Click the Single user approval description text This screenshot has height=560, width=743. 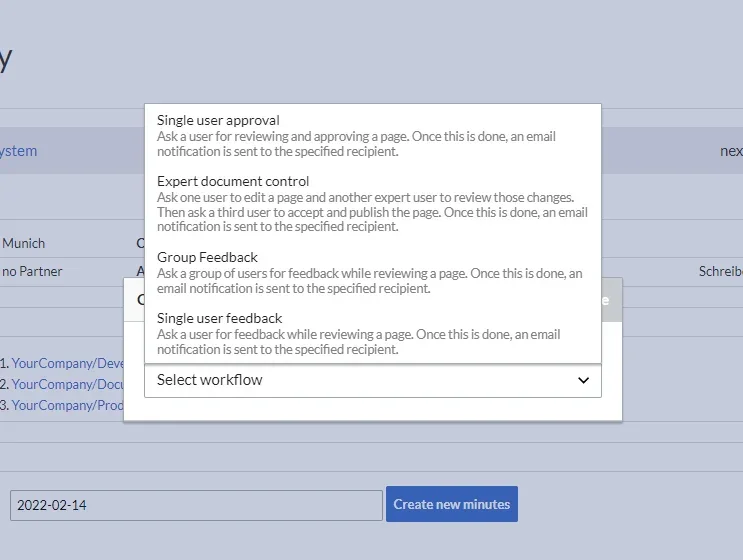point(356,144)
